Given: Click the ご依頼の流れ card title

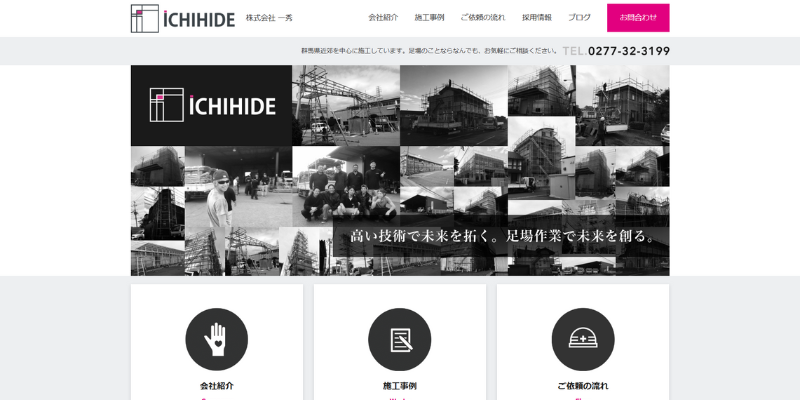Looking at the screenshot, I should coord(583,385).
